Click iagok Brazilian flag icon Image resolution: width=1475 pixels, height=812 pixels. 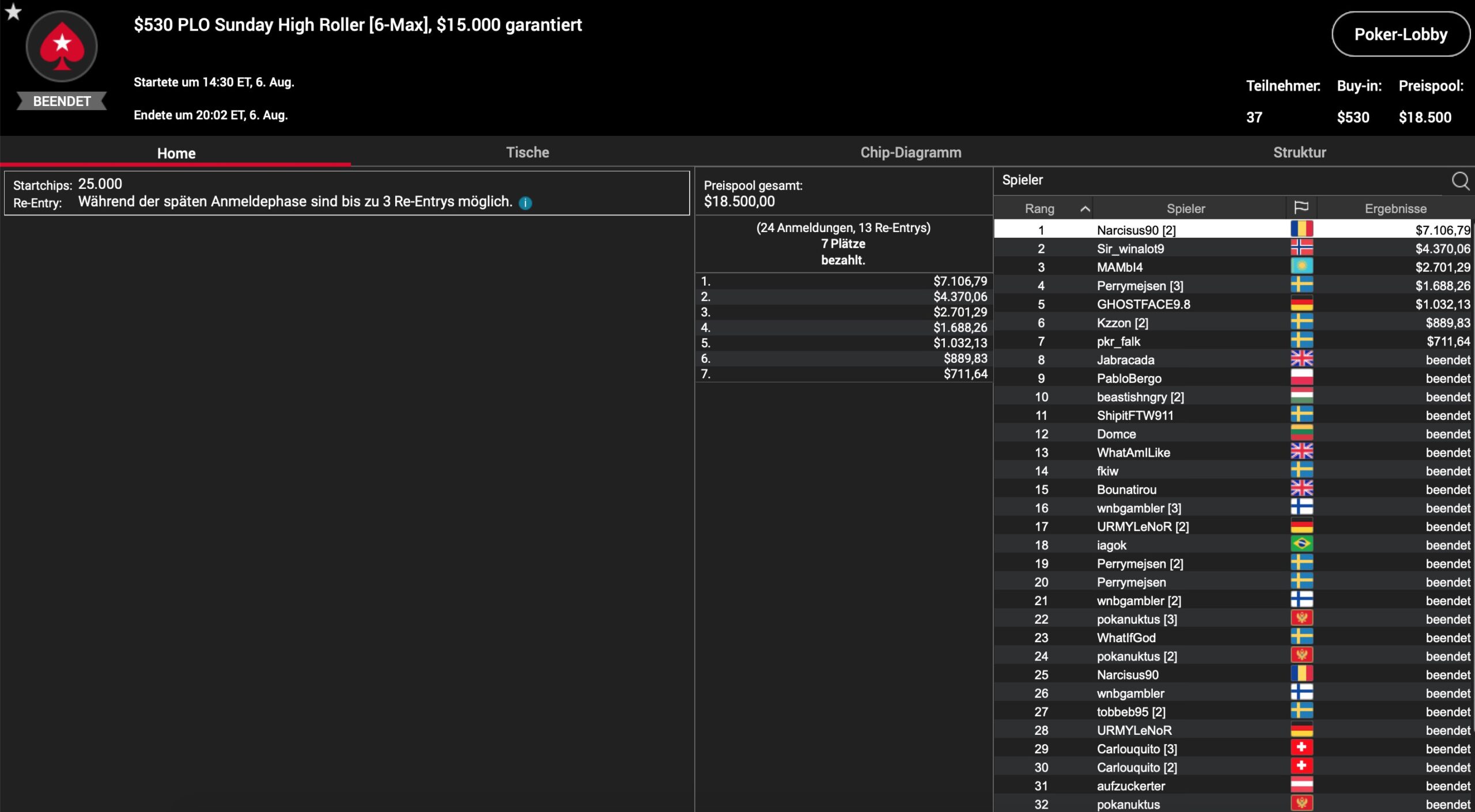click(x=1302, y=544)
